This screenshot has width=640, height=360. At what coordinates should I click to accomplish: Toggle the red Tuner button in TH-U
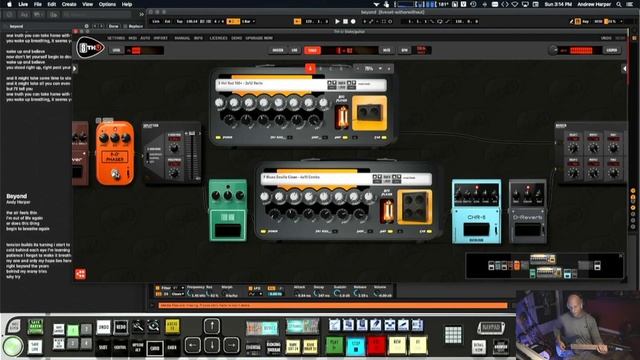tap(312, 50)
